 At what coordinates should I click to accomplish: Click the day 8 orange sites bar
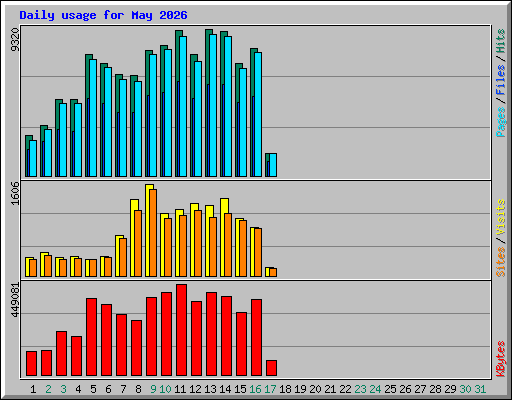coord(138,243)
